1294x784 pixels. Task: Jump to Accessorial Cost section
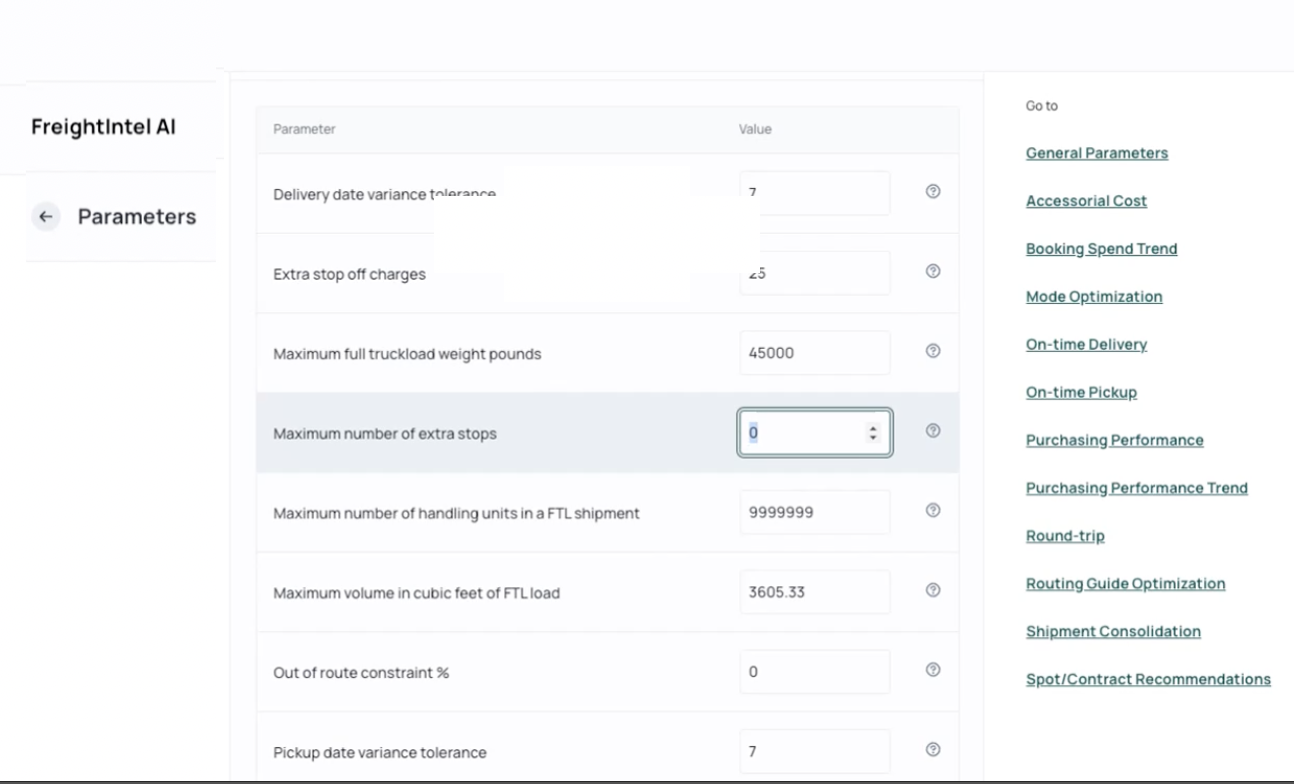click(x=1086, y=201)
